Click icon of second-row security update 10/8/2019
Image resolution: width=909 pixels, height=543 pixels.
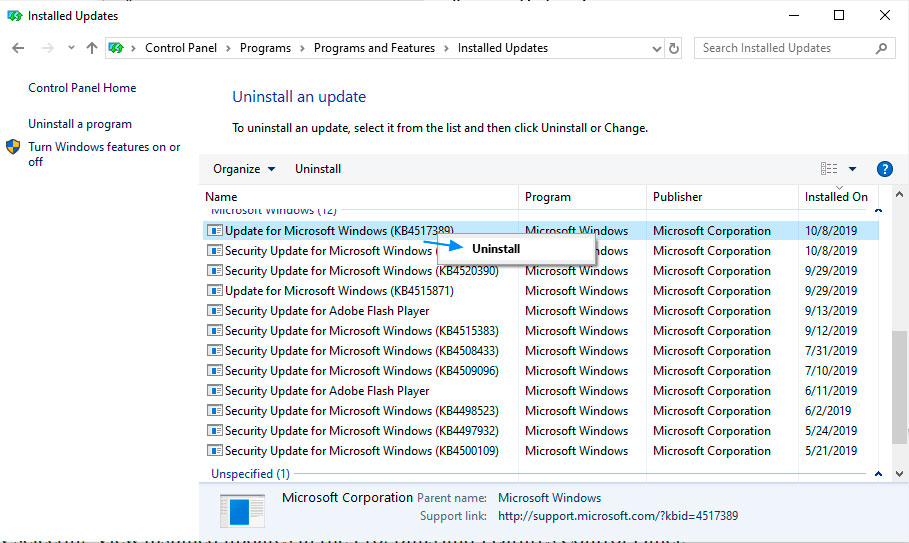tap(214, 251)
